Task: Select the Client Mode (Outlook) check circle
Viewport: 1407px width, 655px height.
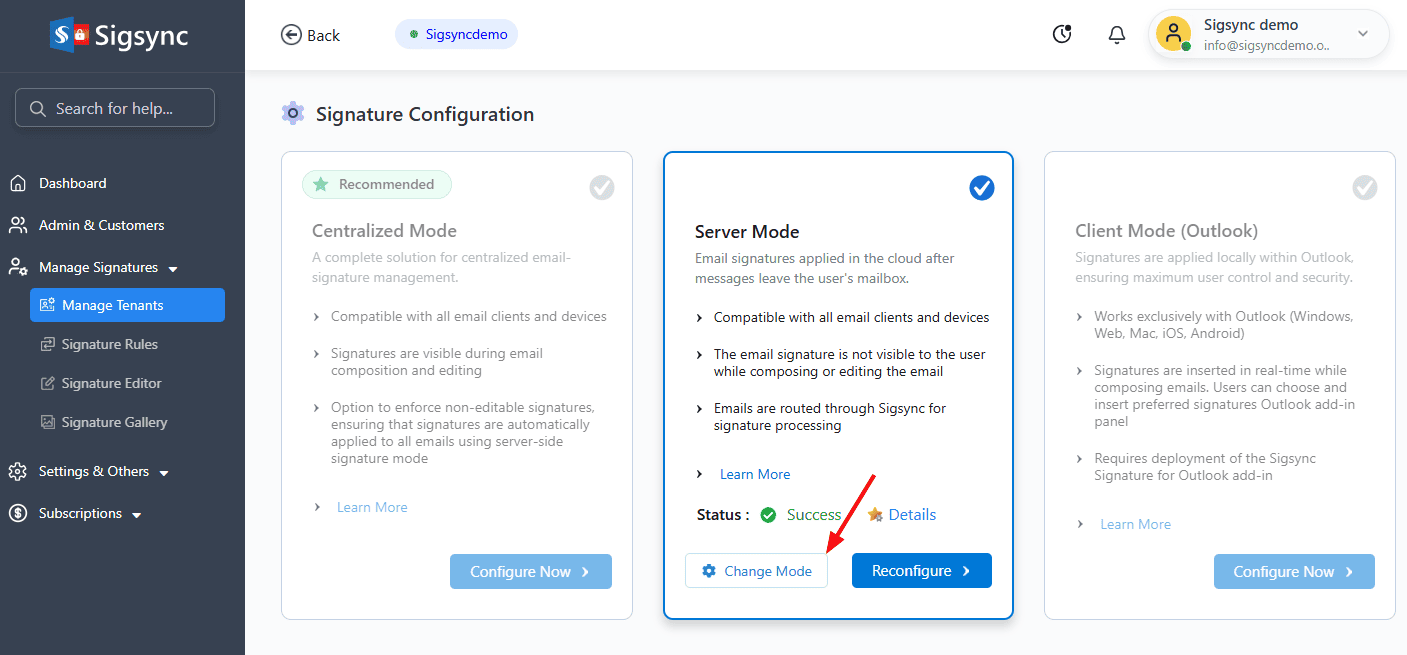Action: [x=1364, y=187]
